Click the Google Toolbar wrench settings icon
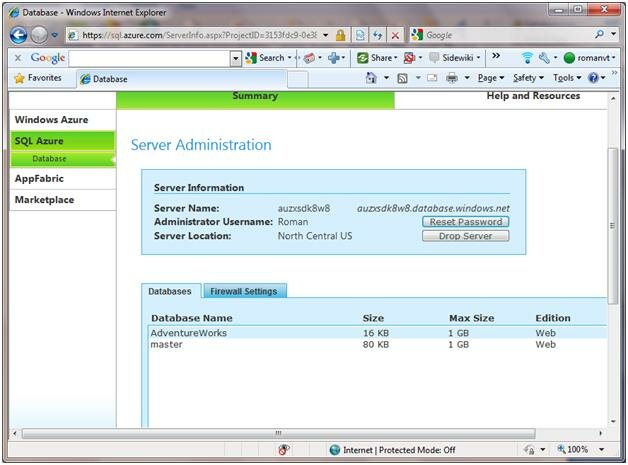This screenshot has height=465, width=628. pyautogui.click(x=544, y=58)
